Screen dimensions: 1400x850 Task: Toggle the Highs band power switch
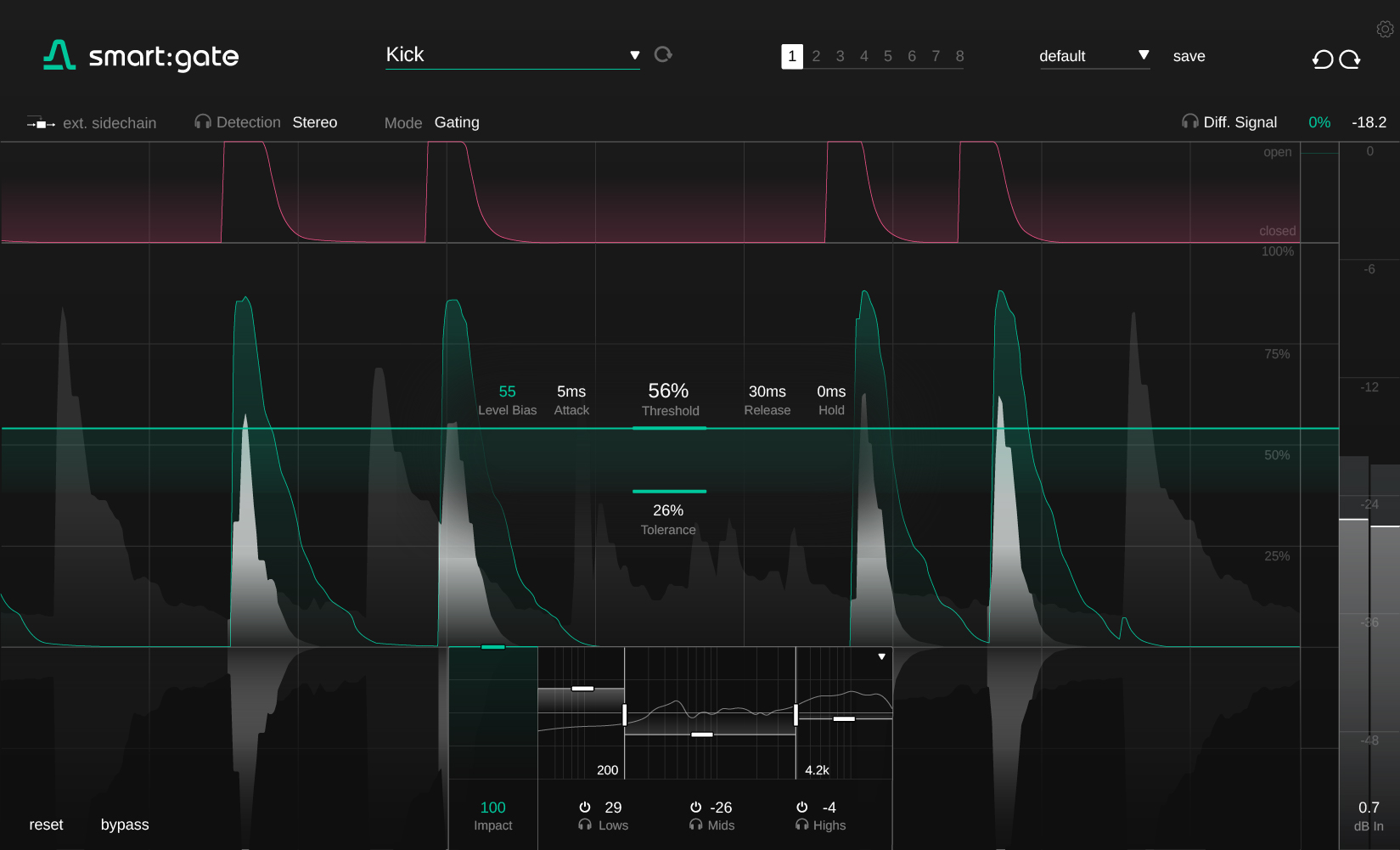(x=801, y=808)
